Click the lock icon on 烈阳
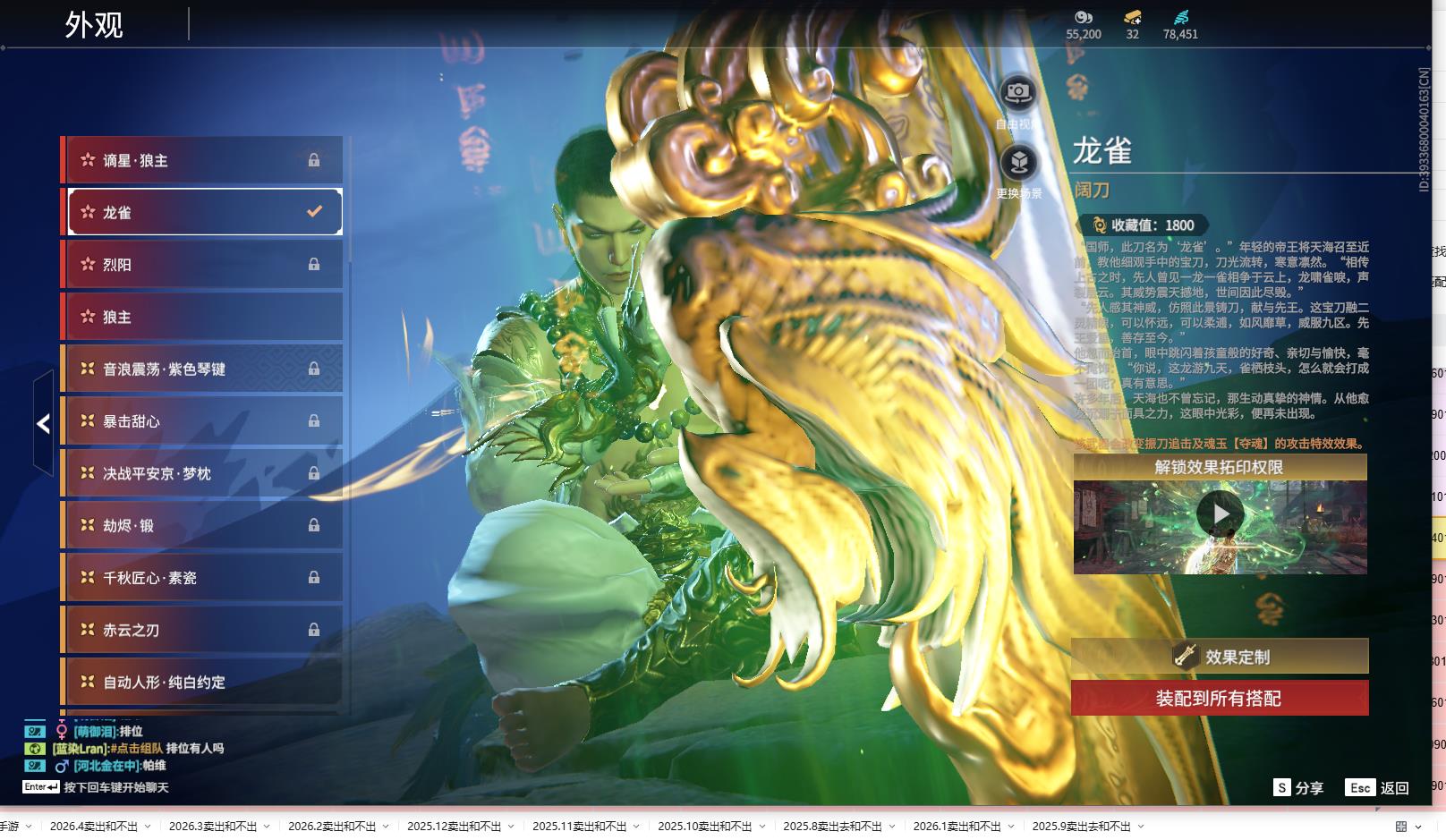This screenshot has height=840, width=1446. tap(314, 265)
